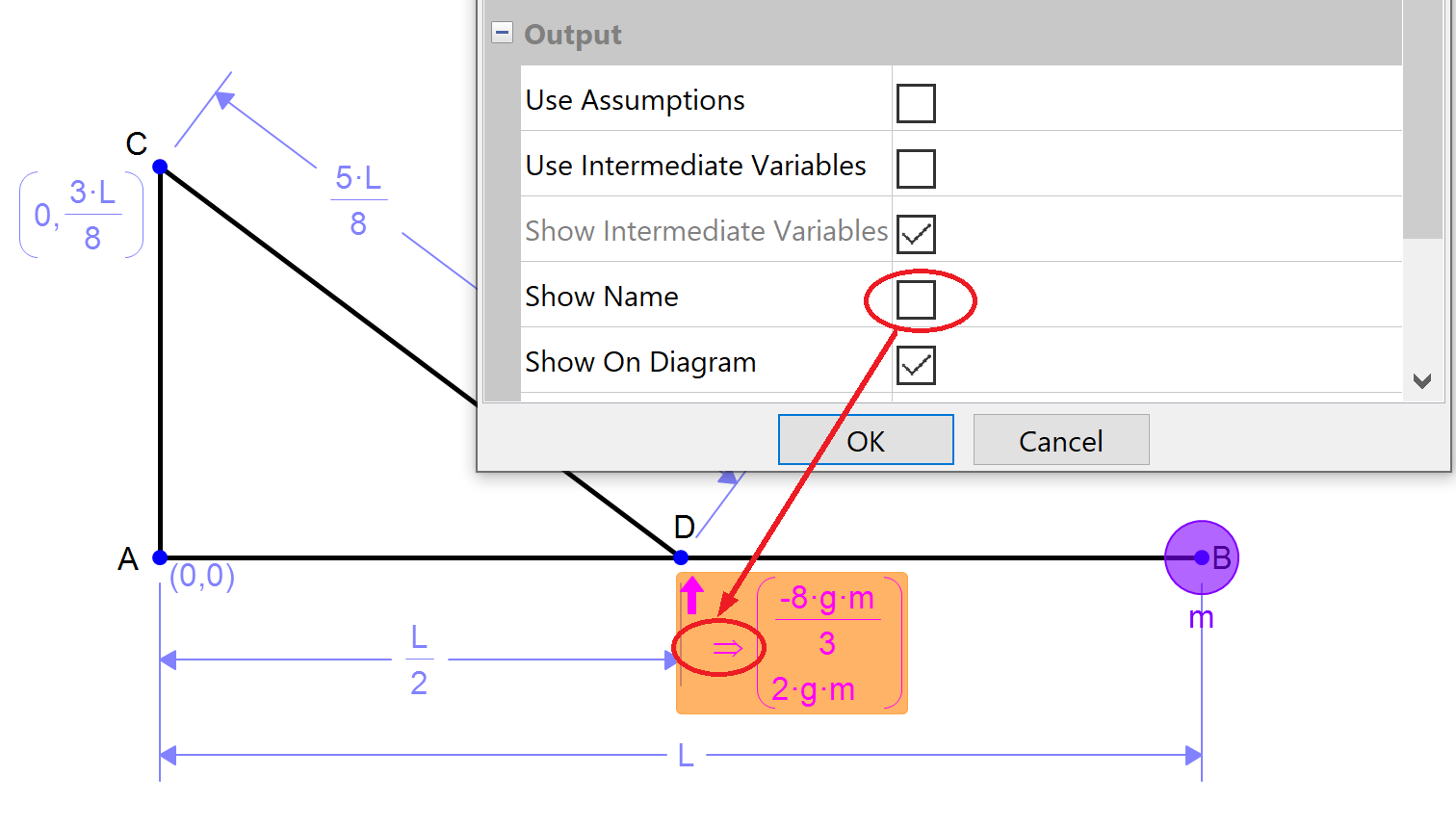Uncheck Show Intermediate Variables
The width and height of the screenshot is (1456, 828).
[x=915, y=234]
